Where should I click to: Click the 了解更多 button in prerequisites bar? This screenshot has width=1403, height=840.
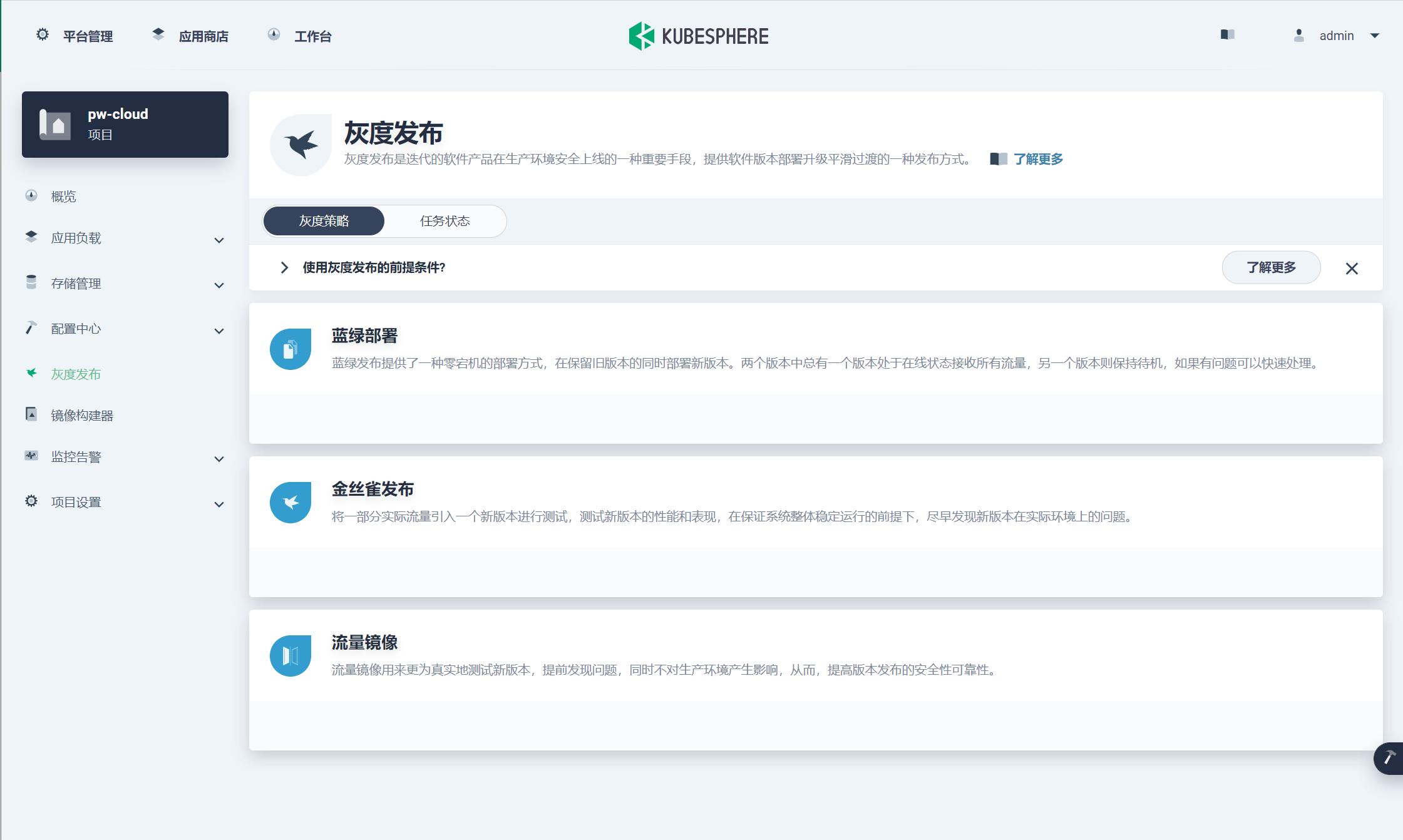tap(1271, 268)
